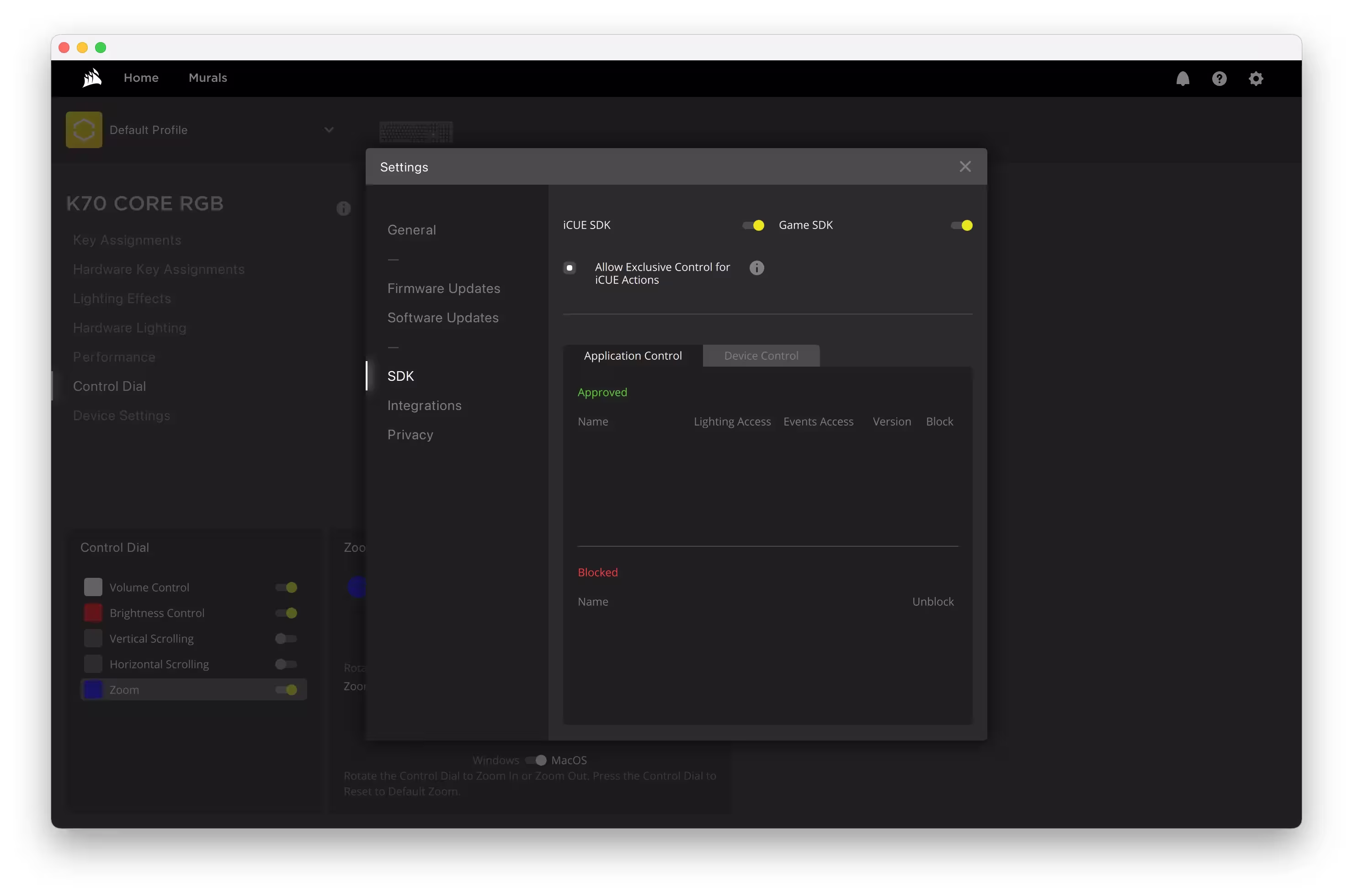The height and width of the screenshot is (896, 1353).
Task: Toggle the Zoom dial switch
Action: tap(286, 690)
